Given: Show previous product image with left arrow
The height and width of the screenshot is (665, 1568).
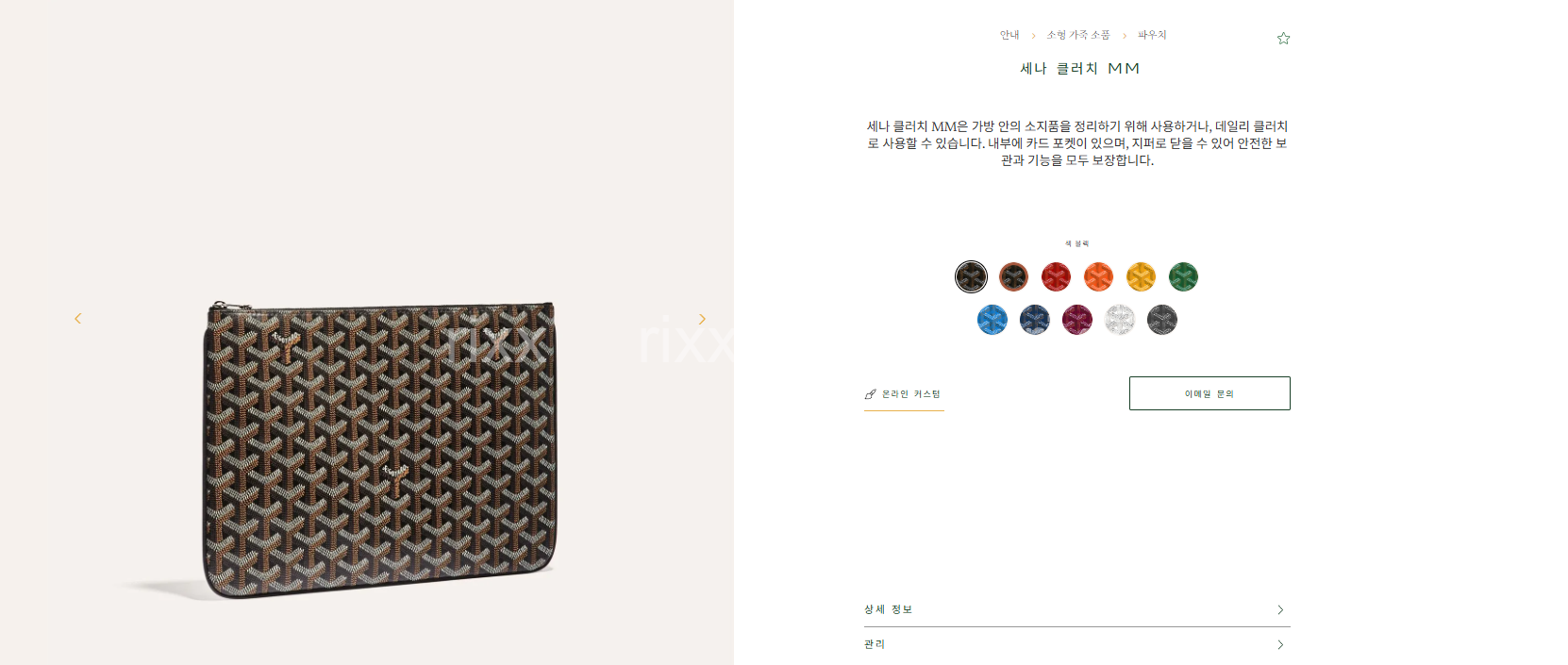Looking at the screenshot, I should tap(78, 319).
